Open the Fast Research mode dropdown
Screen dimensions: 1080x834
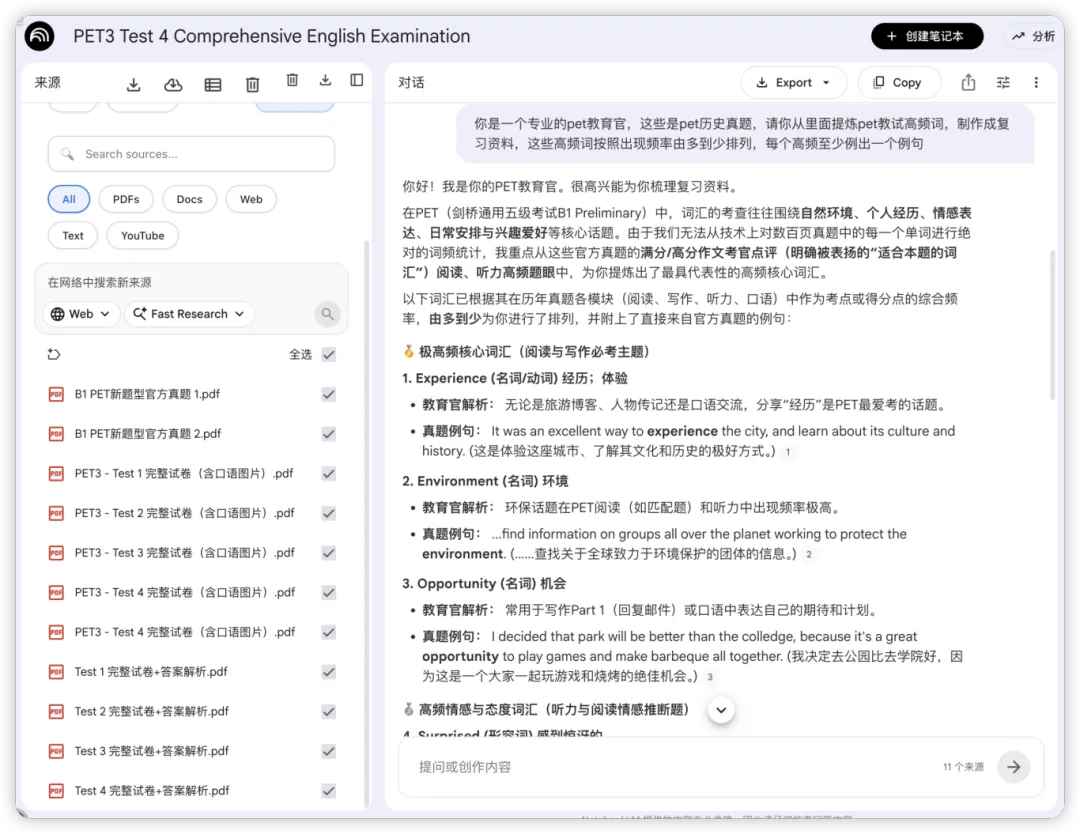click(189, 314)
